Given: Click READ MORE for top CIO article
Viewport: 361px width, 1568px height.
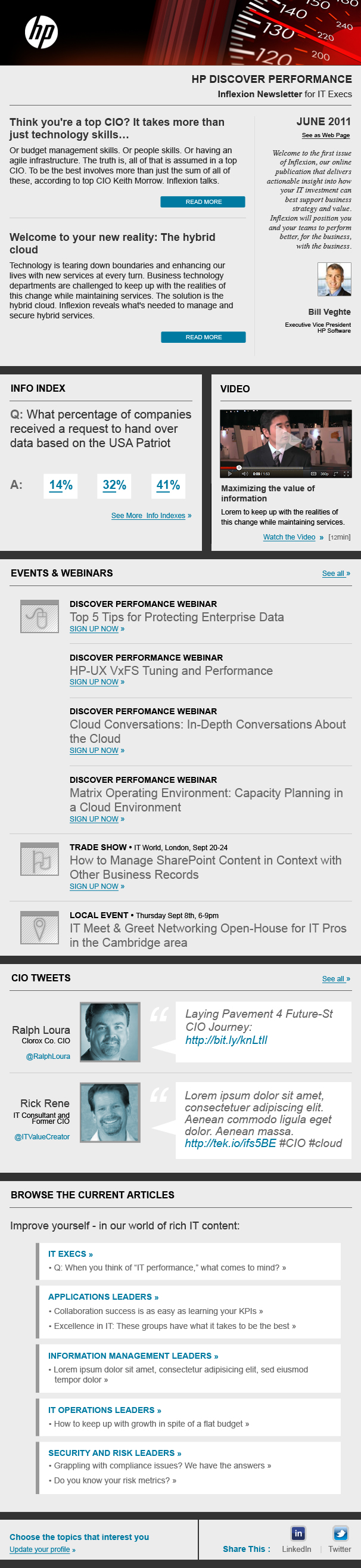Looking at the screenshot, I should [203, 202].
